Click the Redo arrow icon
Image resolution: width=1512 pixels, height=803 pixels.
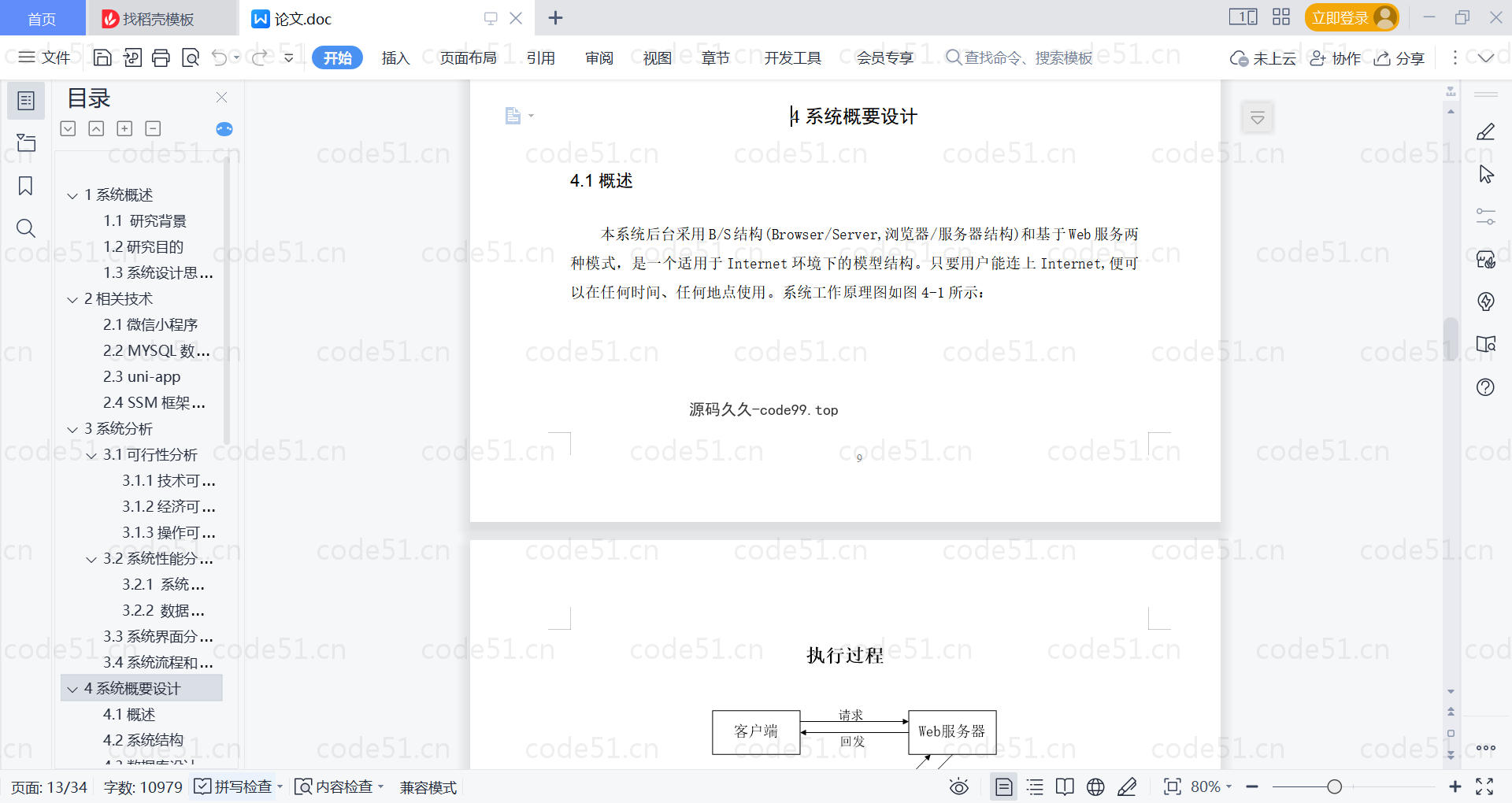259,57
